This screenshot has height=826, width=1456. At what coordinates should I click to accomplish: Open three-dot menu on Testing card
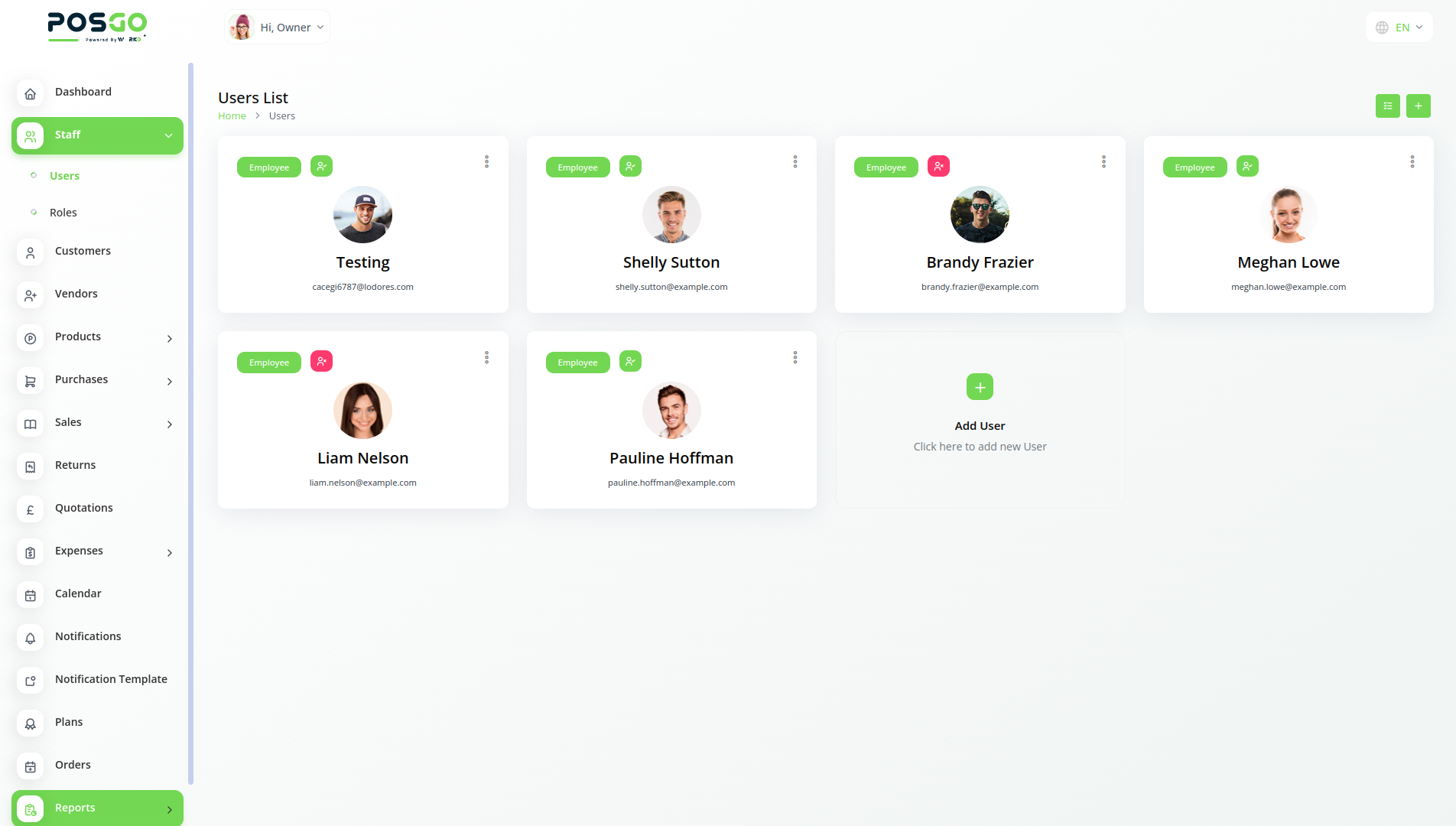(x=486, y=162)
